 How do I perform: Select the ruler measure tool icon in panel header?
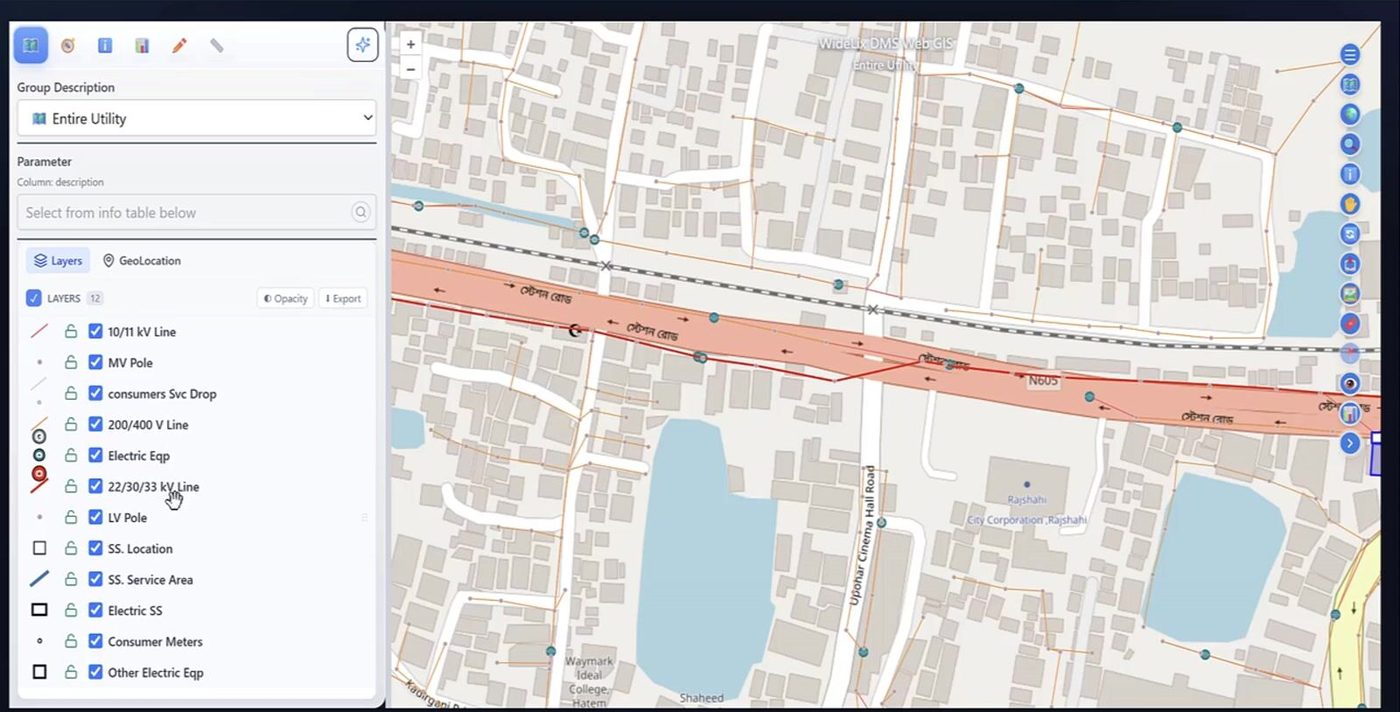tap(216, 45)
